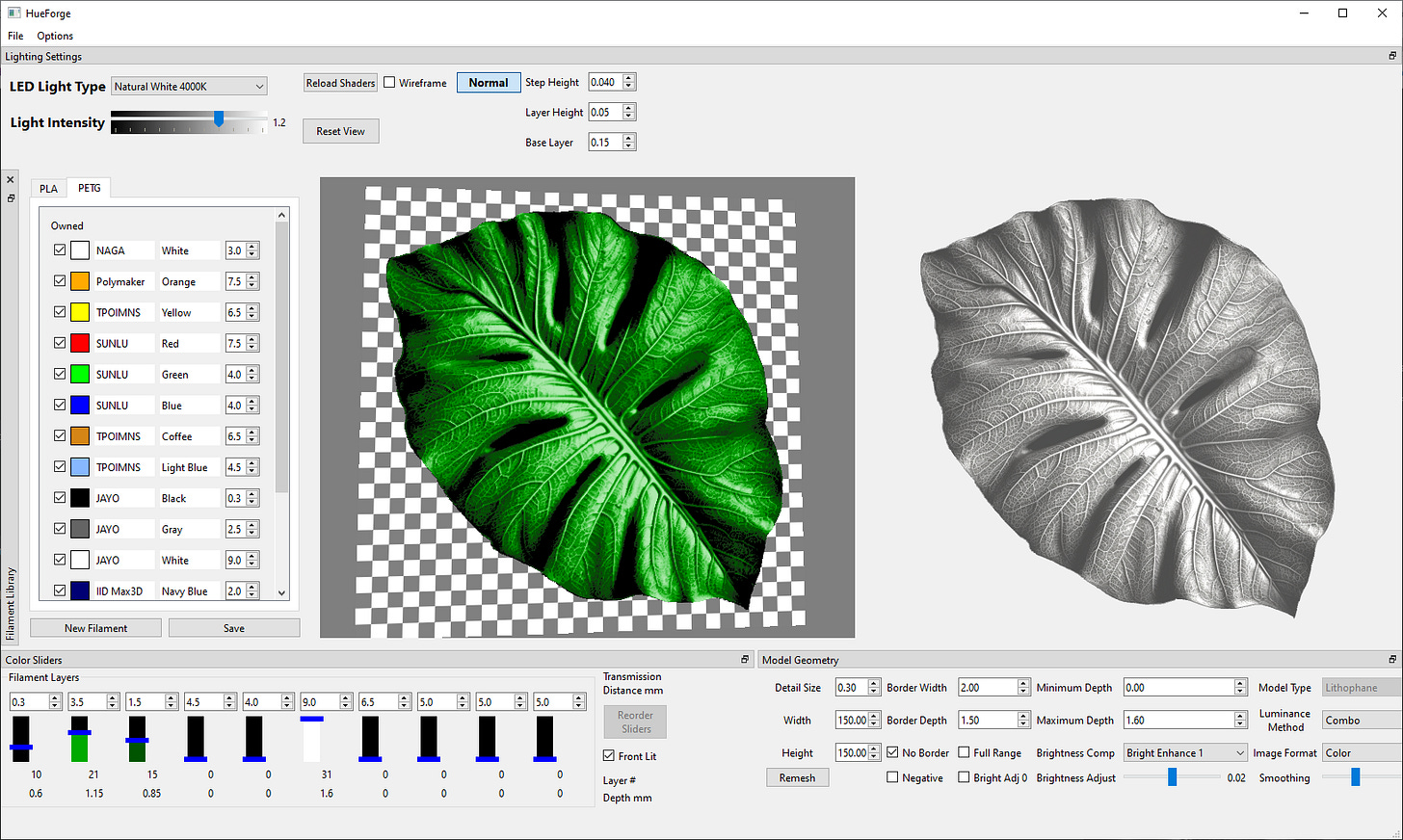Viewport: 1403px width, 840px height.
Task: Uncheck the No Border option
Action: pos(892,752)
